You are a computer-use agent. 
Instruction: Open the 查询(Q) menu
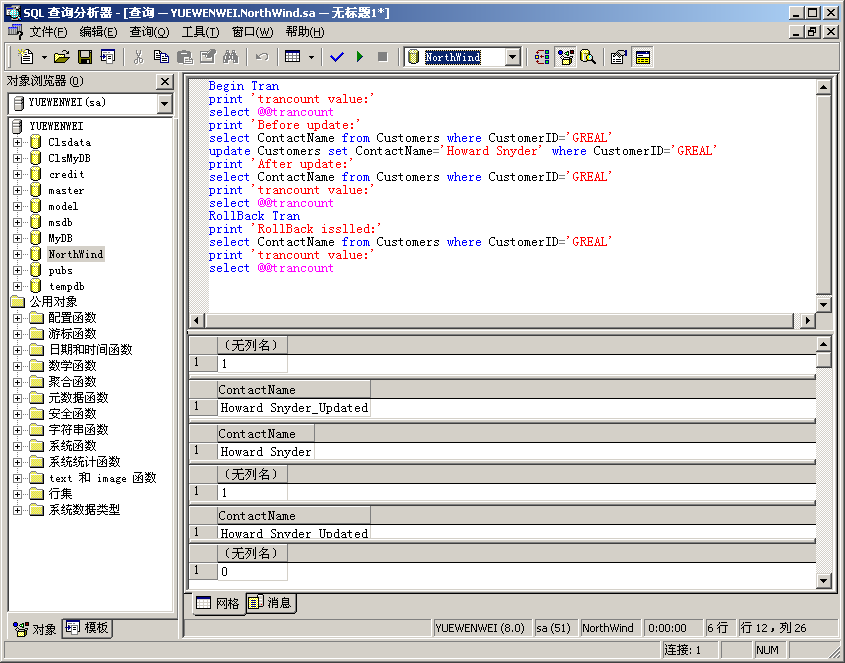[149, 32]
